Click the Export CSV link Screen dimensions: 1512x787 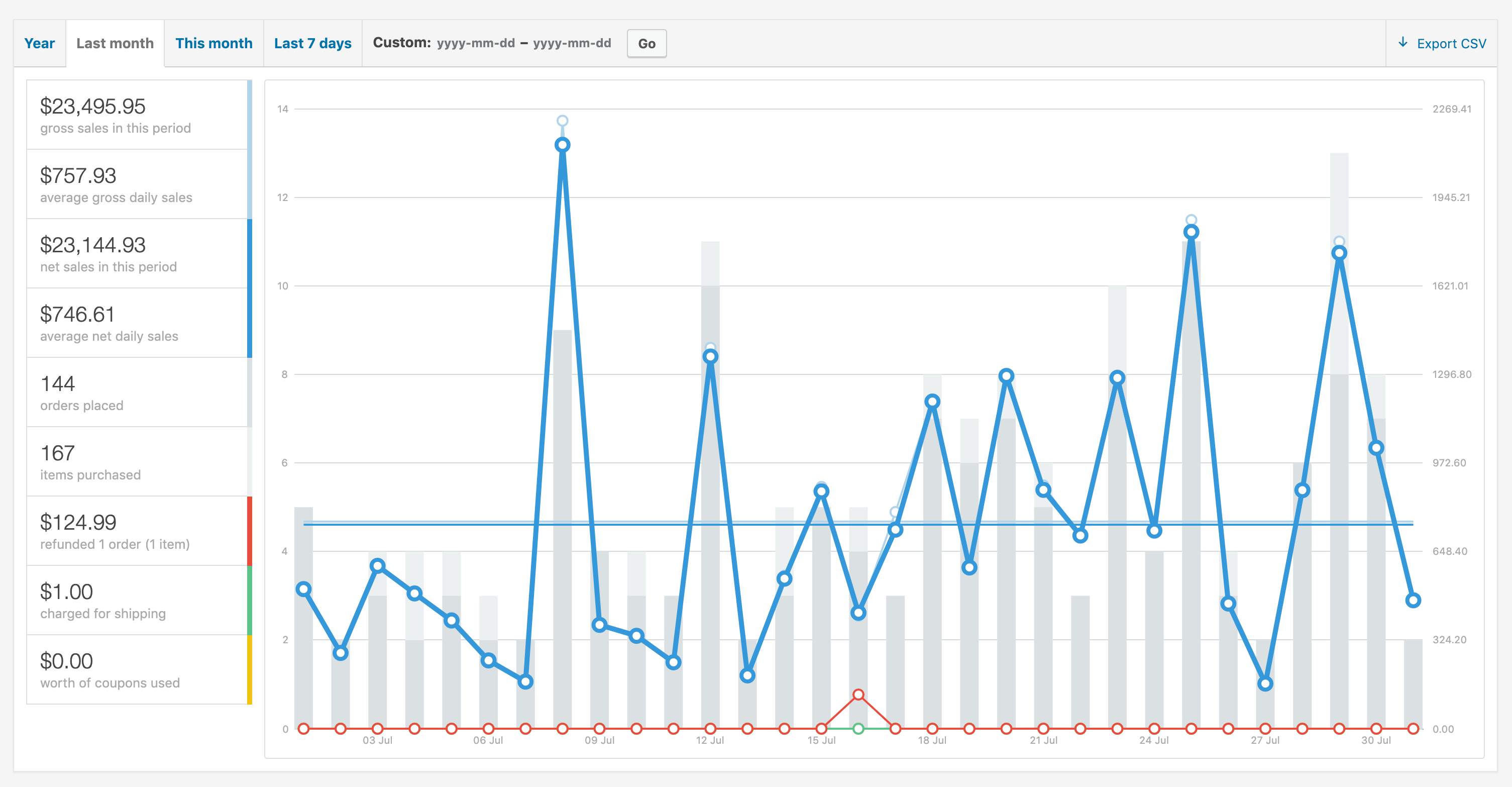click(1450, 44)
